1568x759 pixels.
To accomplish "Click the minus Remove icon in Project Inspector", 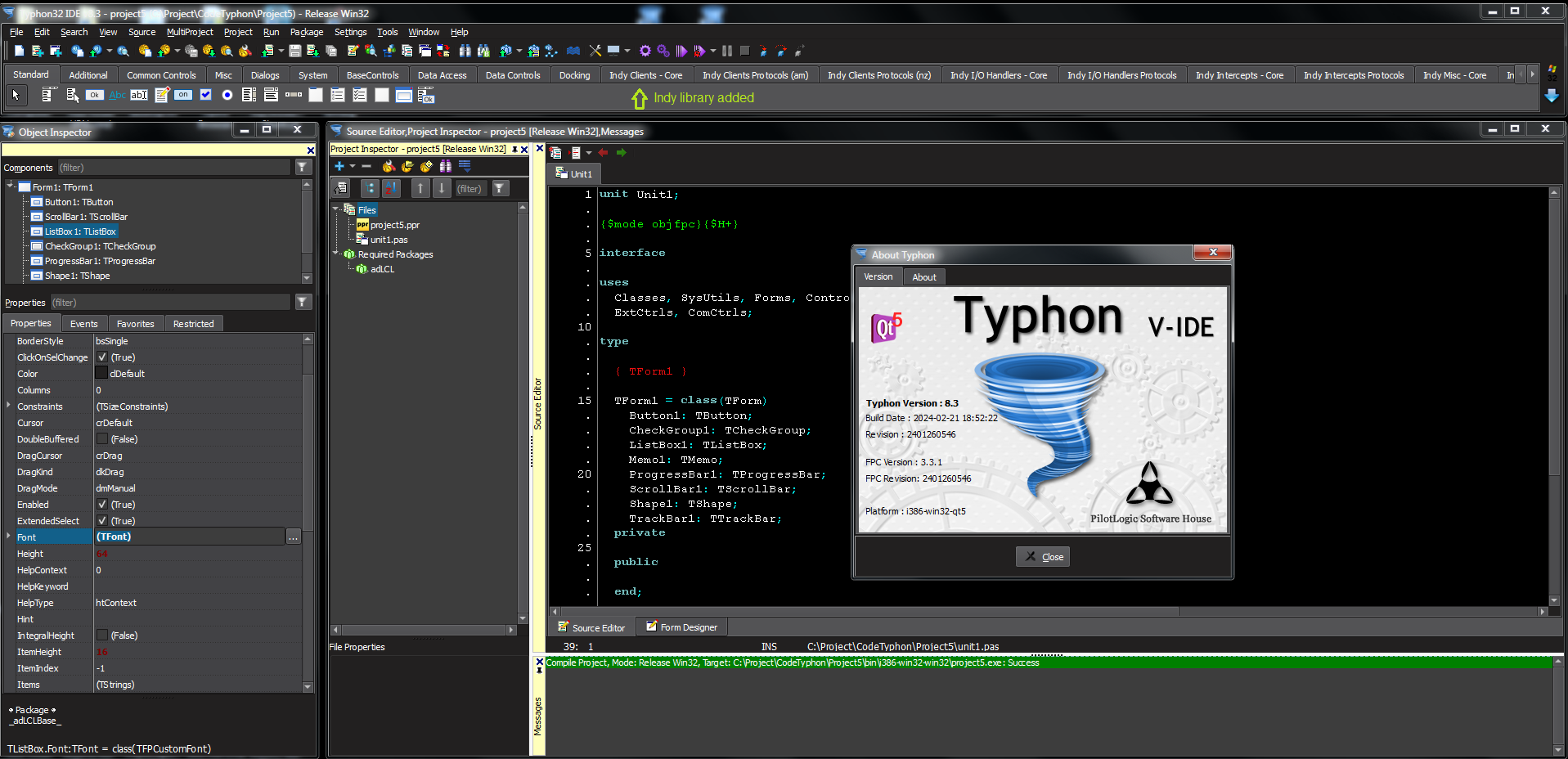I will click(366, 166).
